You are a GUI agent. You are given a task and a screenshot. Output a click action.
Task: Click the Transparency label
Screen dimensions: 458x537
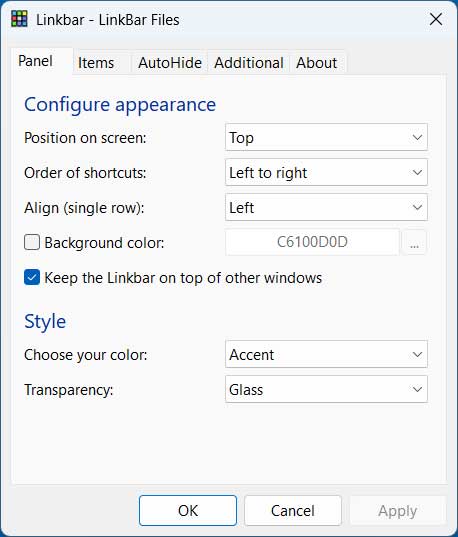click(x=69, y=390)
